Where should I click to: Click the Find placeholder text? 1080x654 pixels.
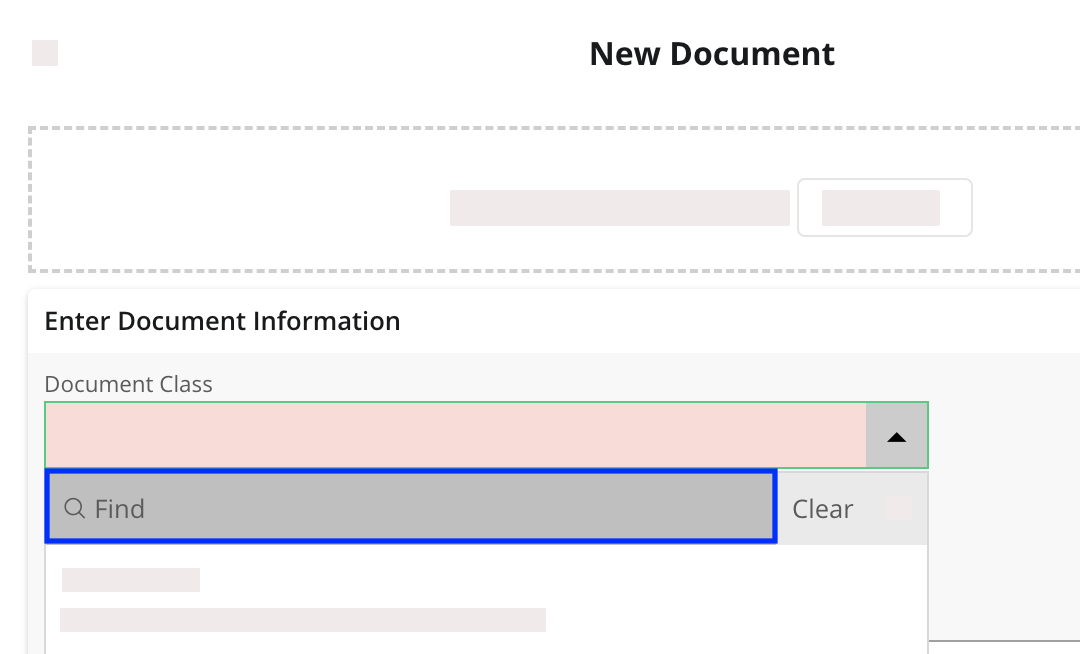pos(120,509)
